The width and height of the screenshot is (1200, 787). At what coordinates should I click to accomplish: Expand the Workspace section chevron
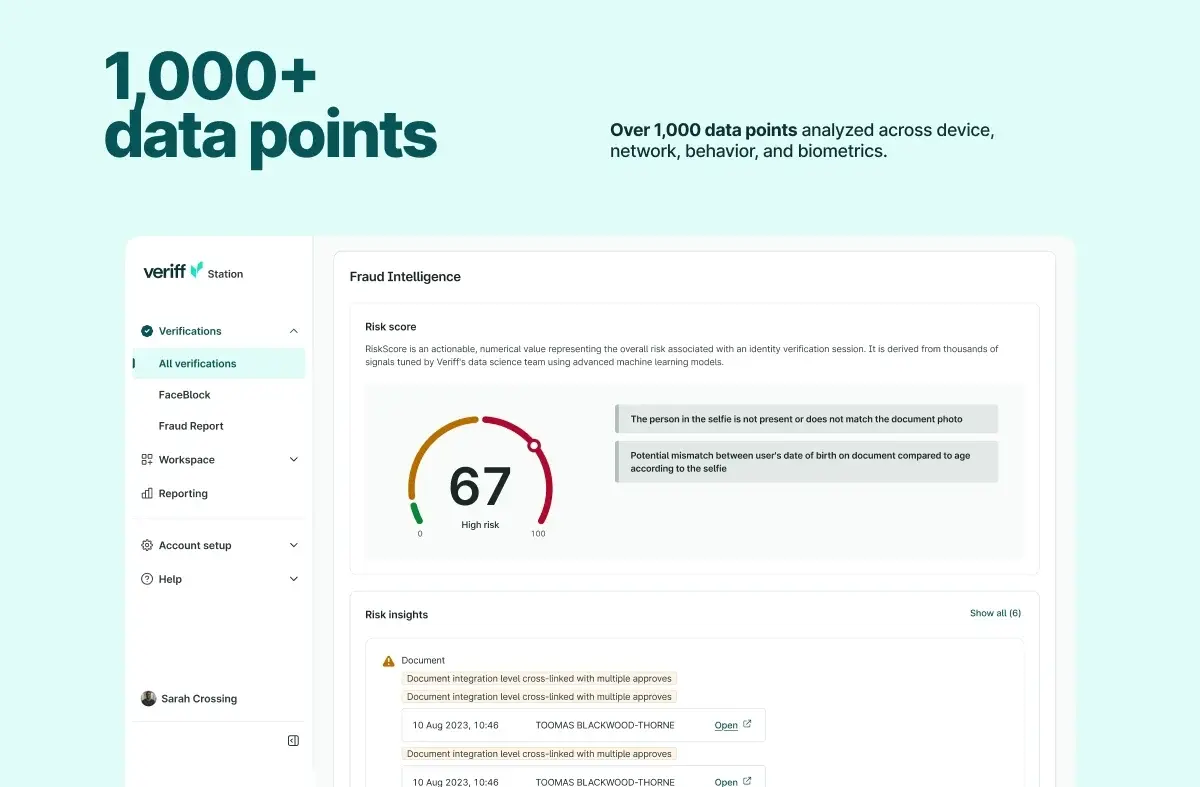(x=293, y=460)
